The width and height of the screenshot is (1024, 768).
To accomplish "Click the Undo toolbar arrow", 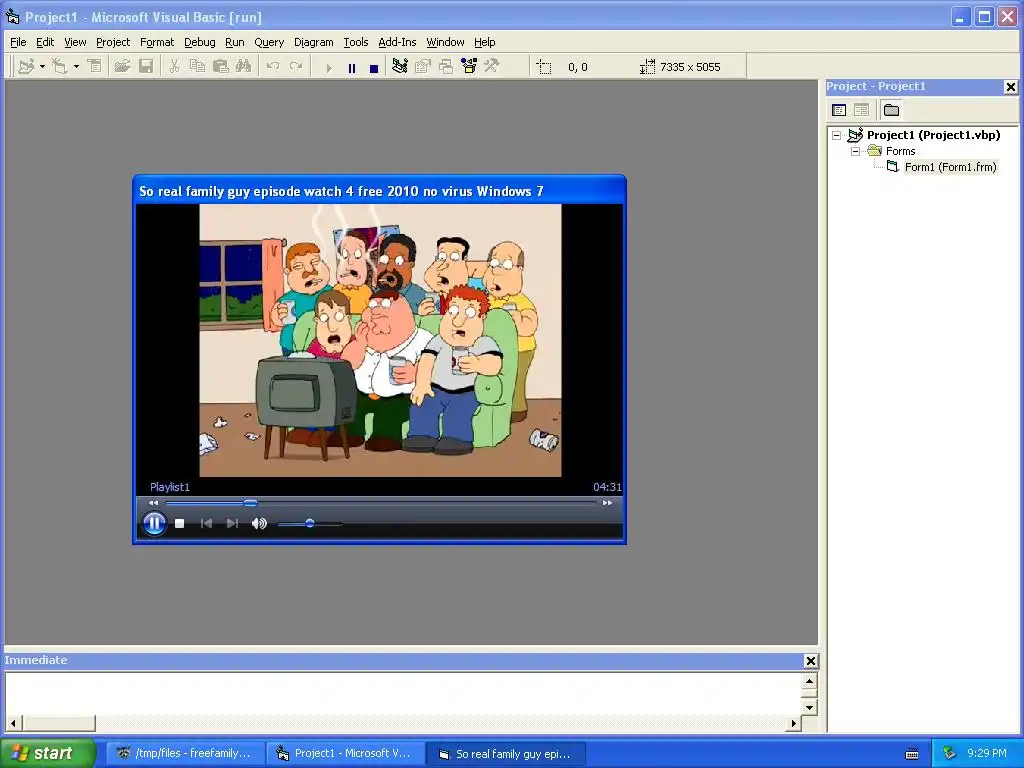I will pos(273,67).
